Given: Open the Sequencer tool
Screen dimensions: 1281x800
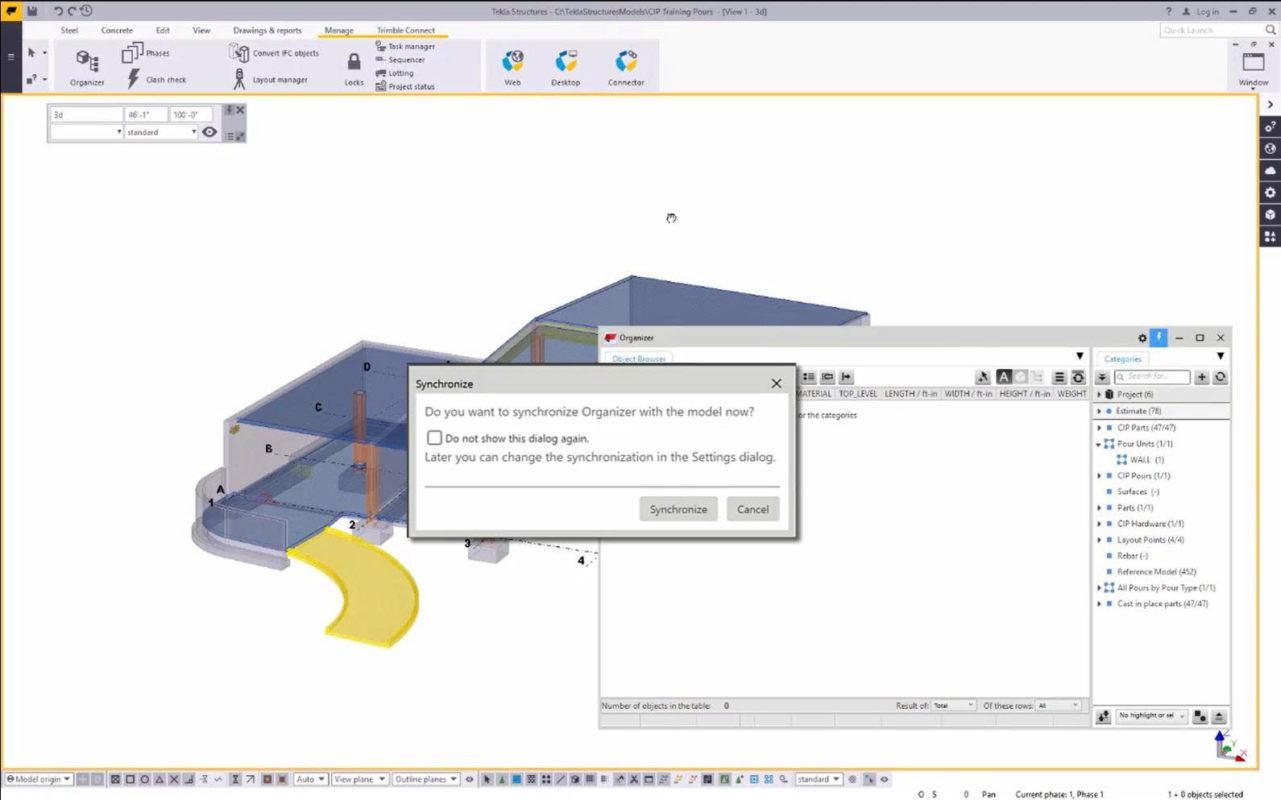Looking at the screenshot, I should [401, 60].
